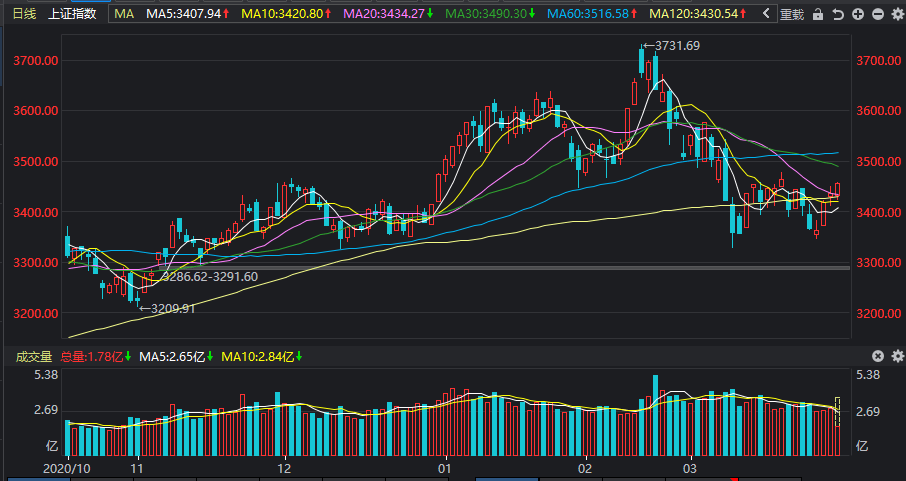Open chart settings gear at top right

[x=898, y=14]
